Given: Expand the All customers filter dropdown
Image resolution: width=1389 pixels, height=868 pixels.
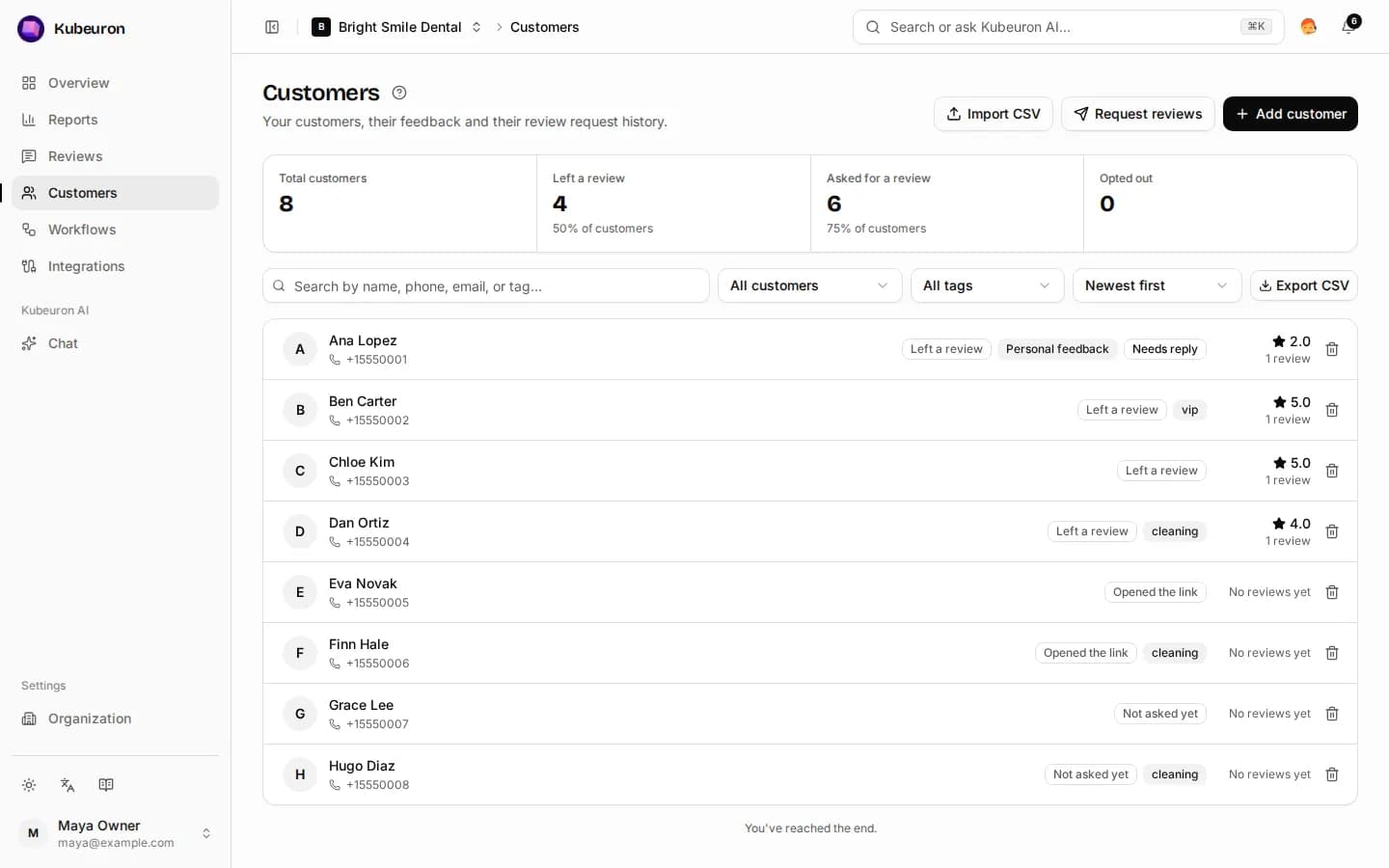Looking at the screenshot, I should (x=809, y=285).
